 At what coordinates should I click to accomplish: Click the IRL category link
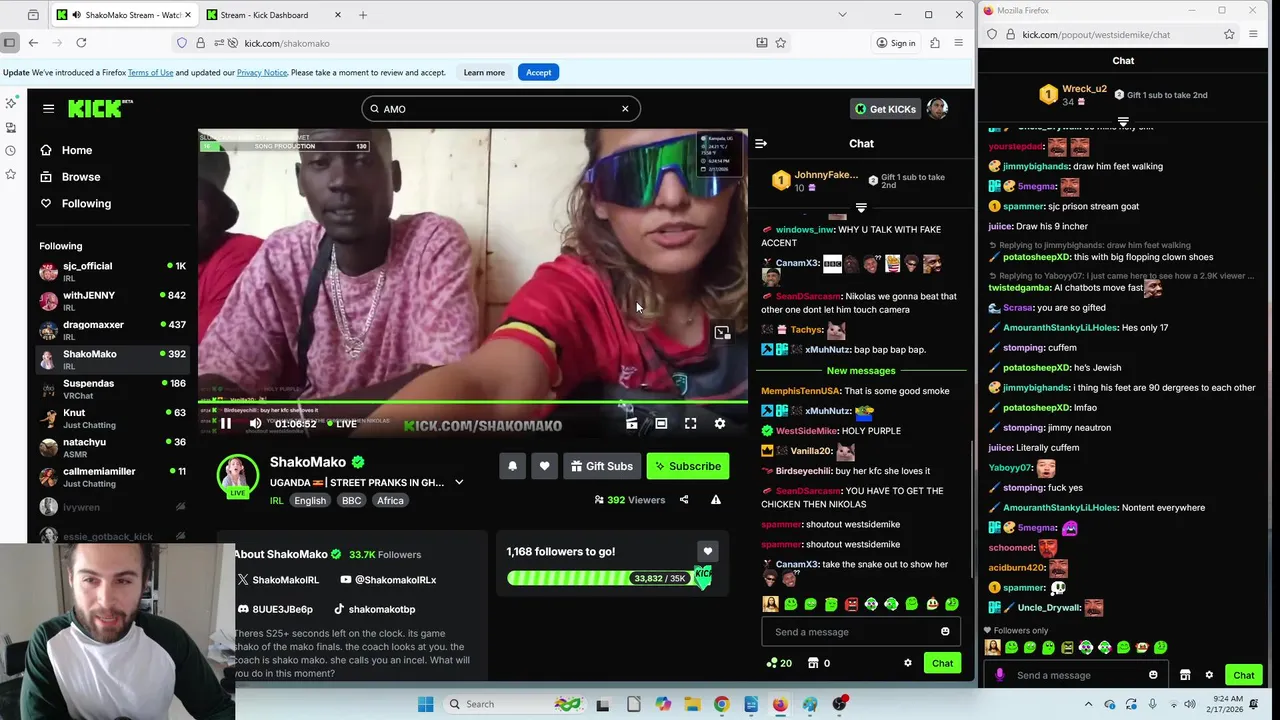point(277,501)
